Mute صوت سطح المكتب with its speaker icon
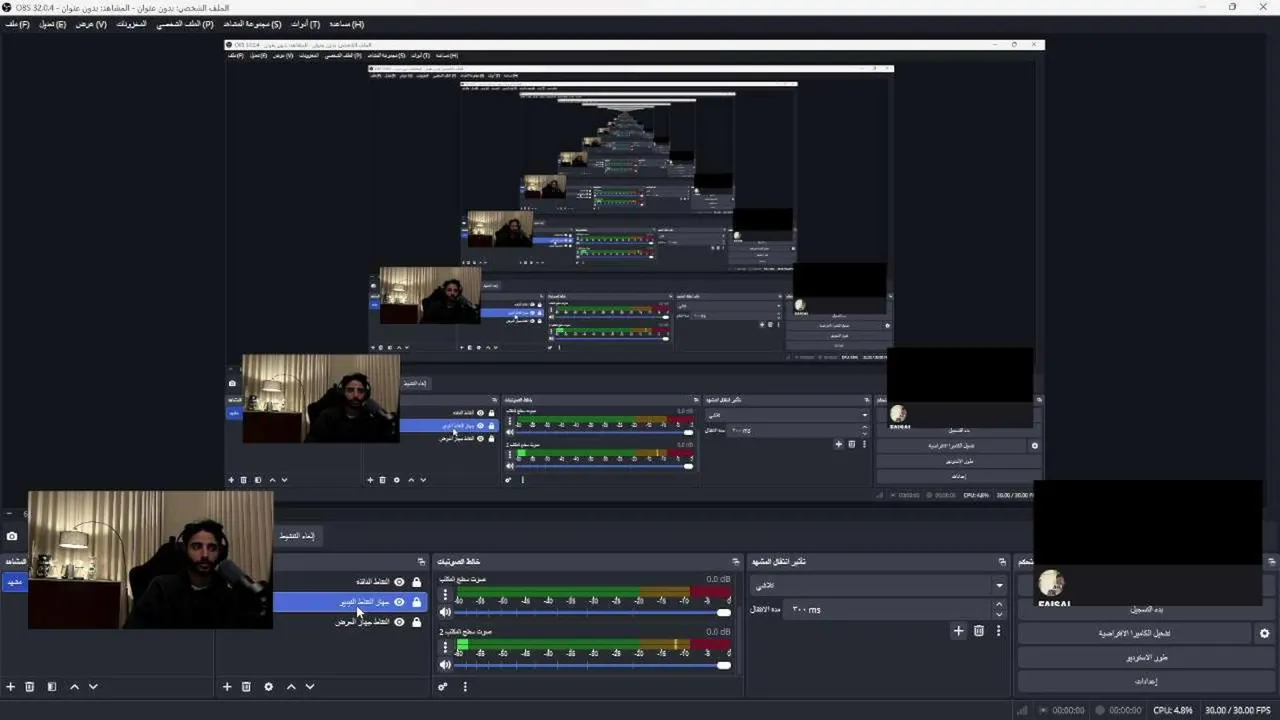1280x720 pixels. (446, 612)
